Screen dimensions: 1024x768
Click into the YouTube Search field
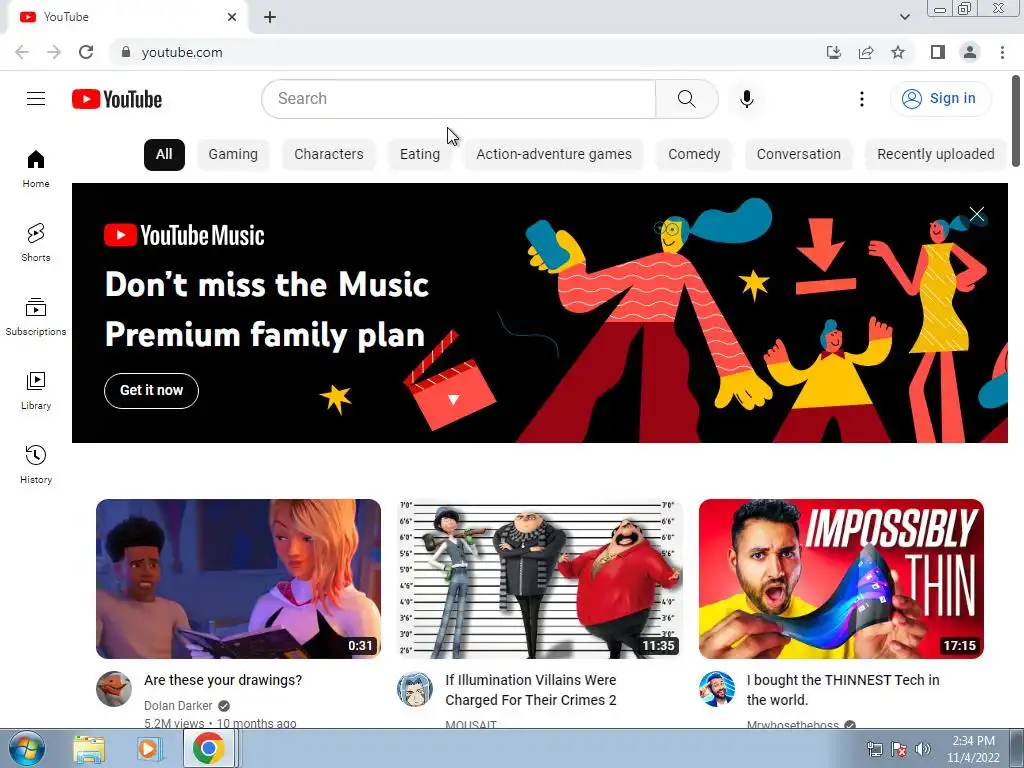pos(458,99)
